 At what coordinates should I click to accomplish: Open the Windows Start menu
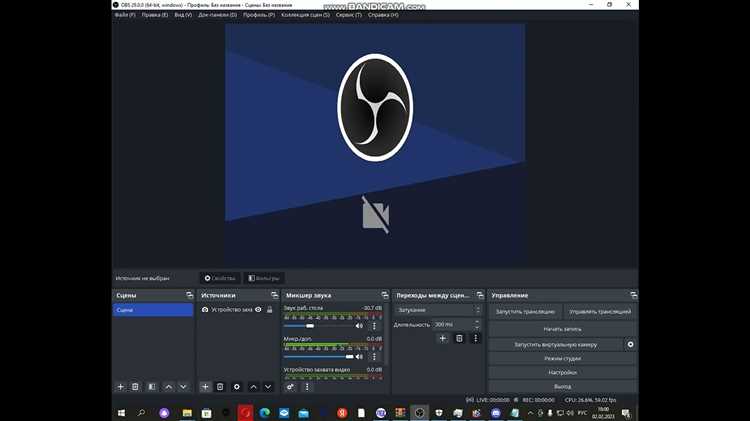121,413
